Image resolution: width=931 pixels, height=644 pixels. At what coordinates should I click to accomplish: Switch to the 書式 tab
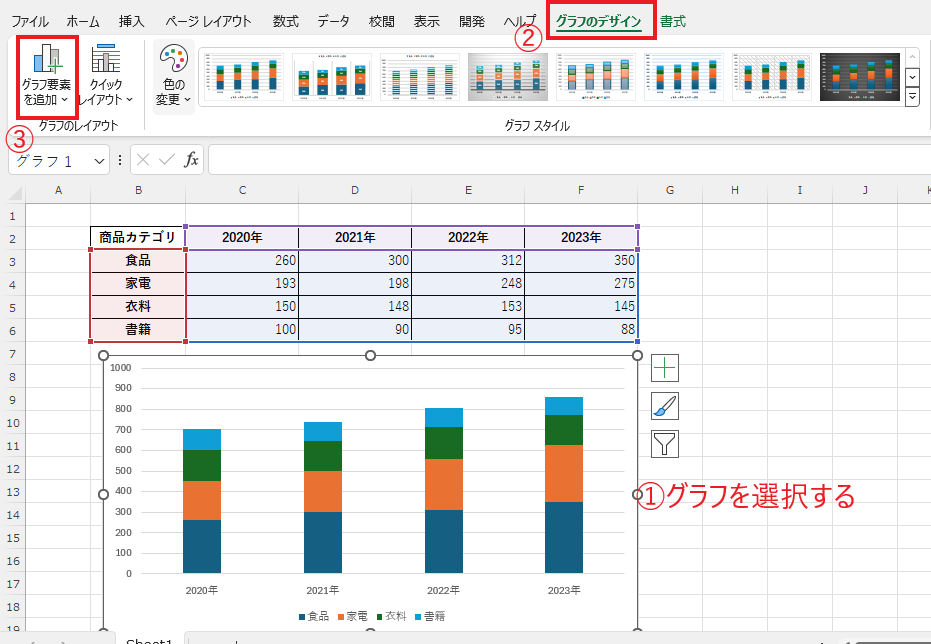[673, 21]
